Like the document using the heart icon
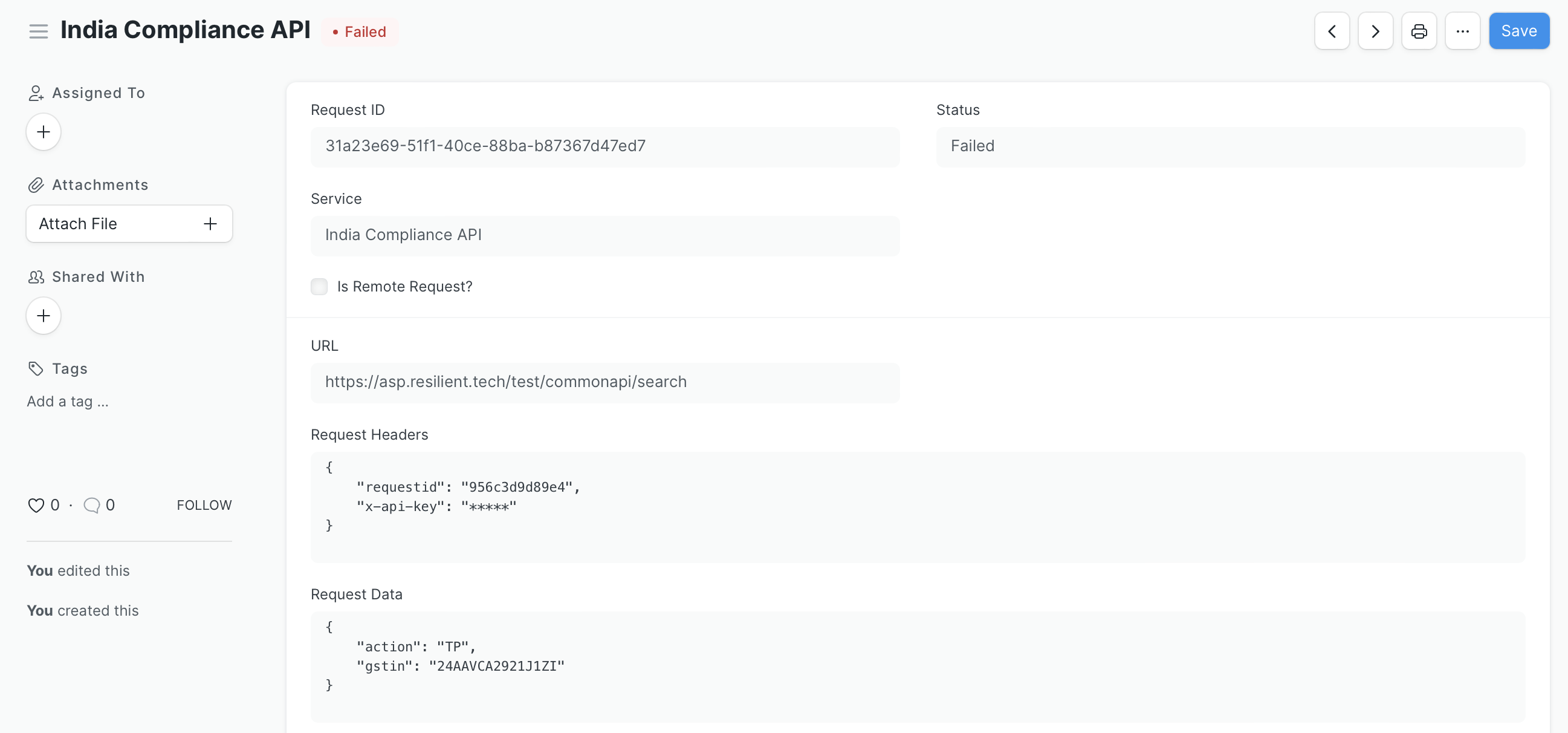 (x=36, y=505)
